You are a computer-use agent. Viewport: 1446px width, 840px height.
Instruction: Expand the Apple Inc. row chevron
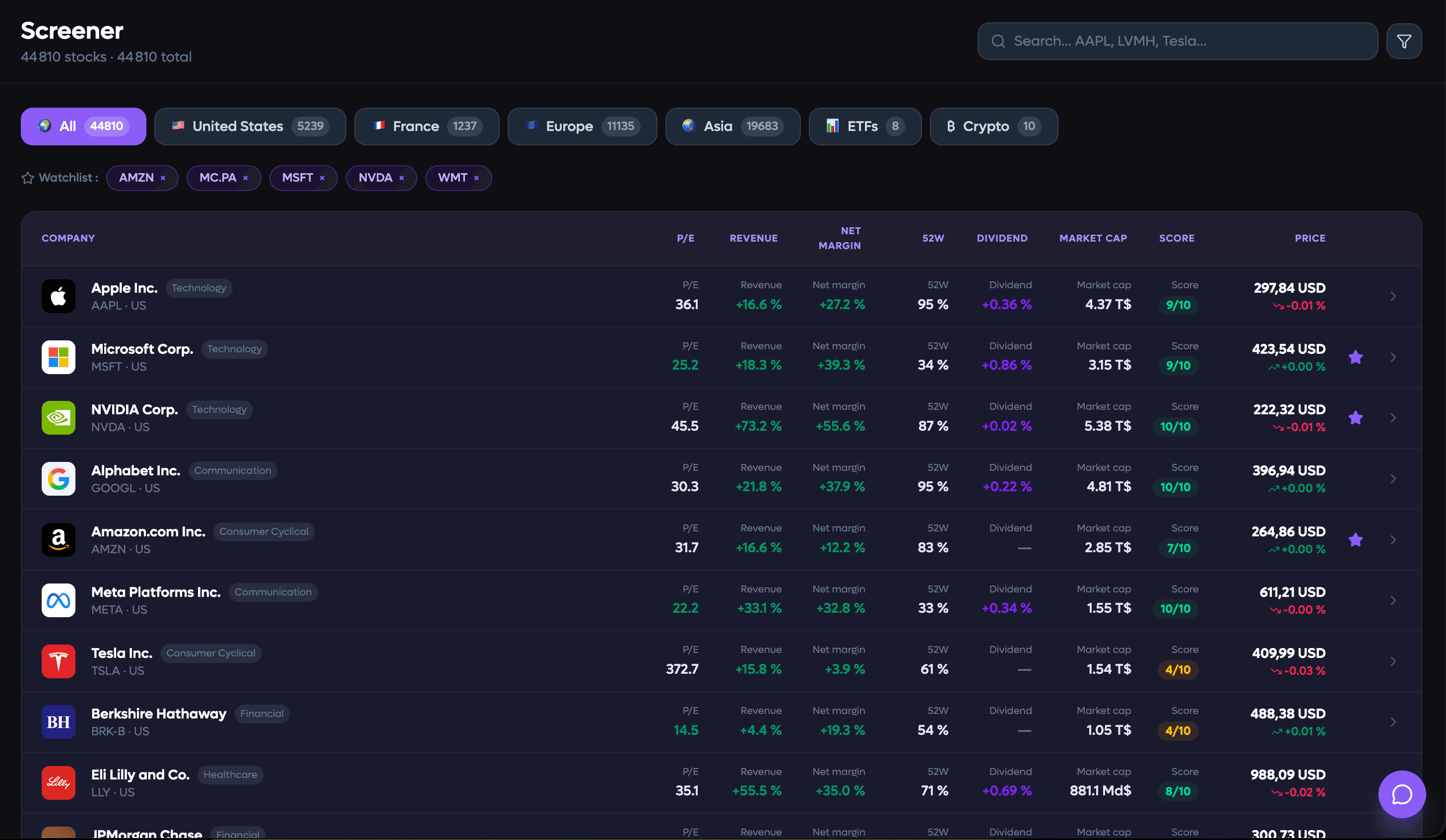[x=1393, y=296]
